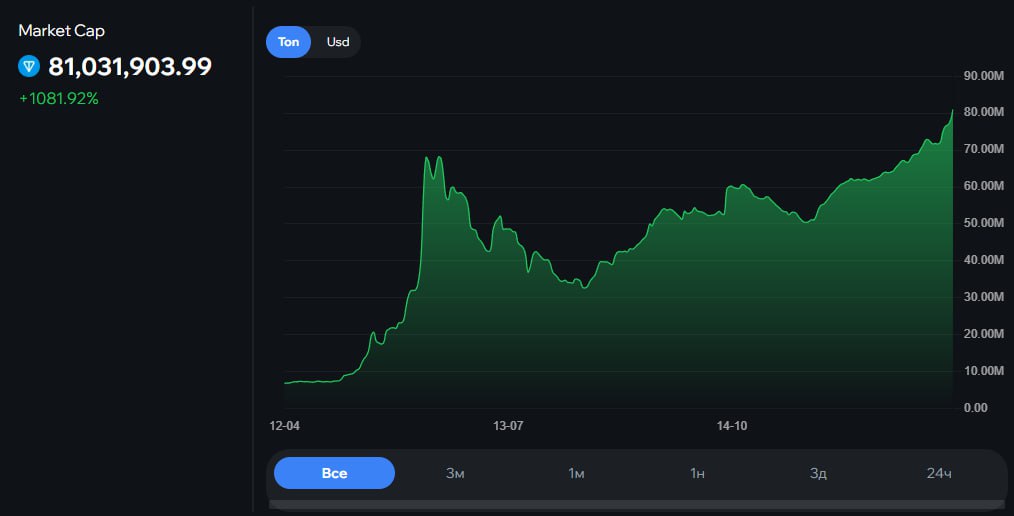1014x516 pixels.
Task: Click the chart's latest point at the far right
Action: point(952,110)
